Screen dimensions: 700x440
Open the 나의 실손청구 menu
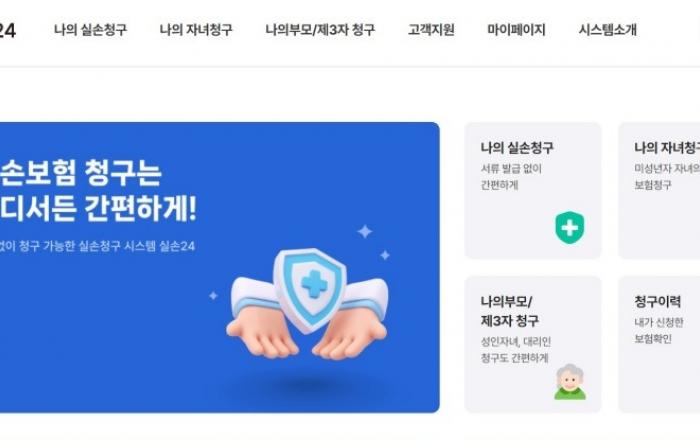pos(91,30)
